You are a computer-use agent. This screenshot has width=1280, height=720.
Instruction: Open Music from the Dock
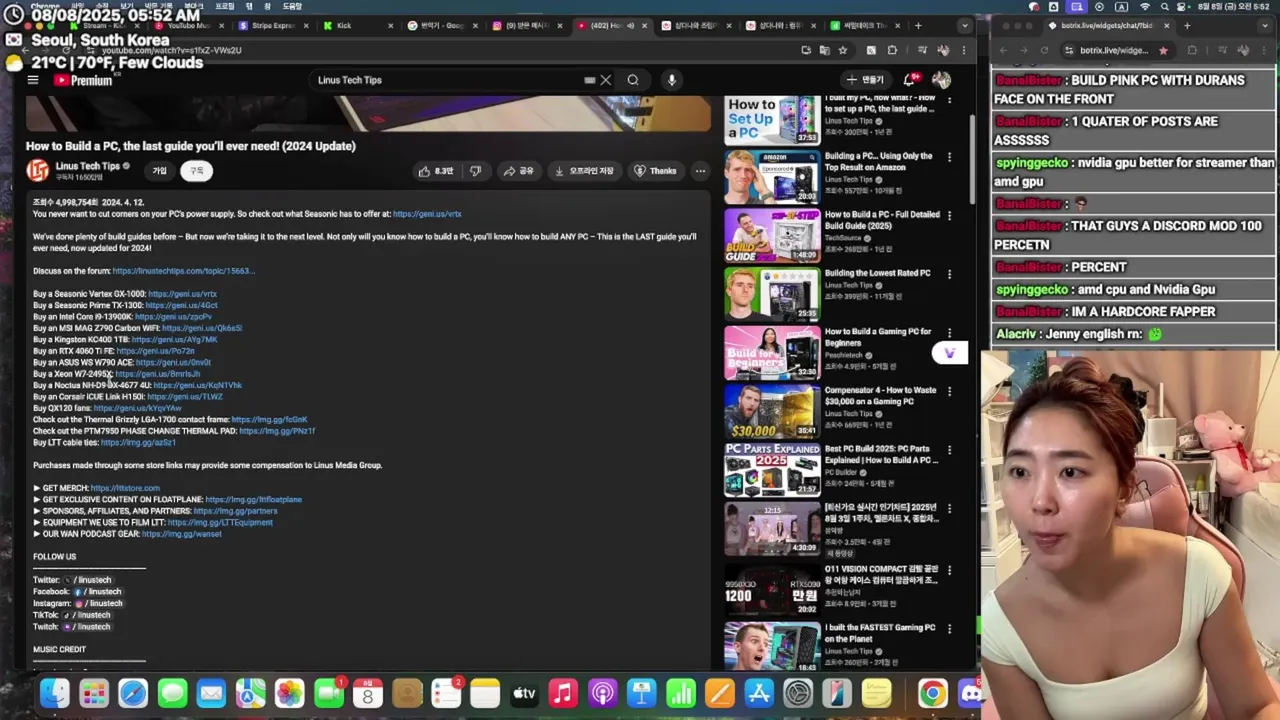tap(563, 693)
